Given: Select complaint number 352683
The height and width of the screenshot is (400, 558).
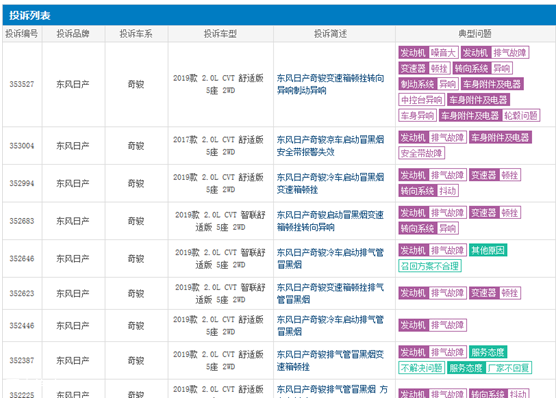Looking at the screenshot, I should [22, 221].
